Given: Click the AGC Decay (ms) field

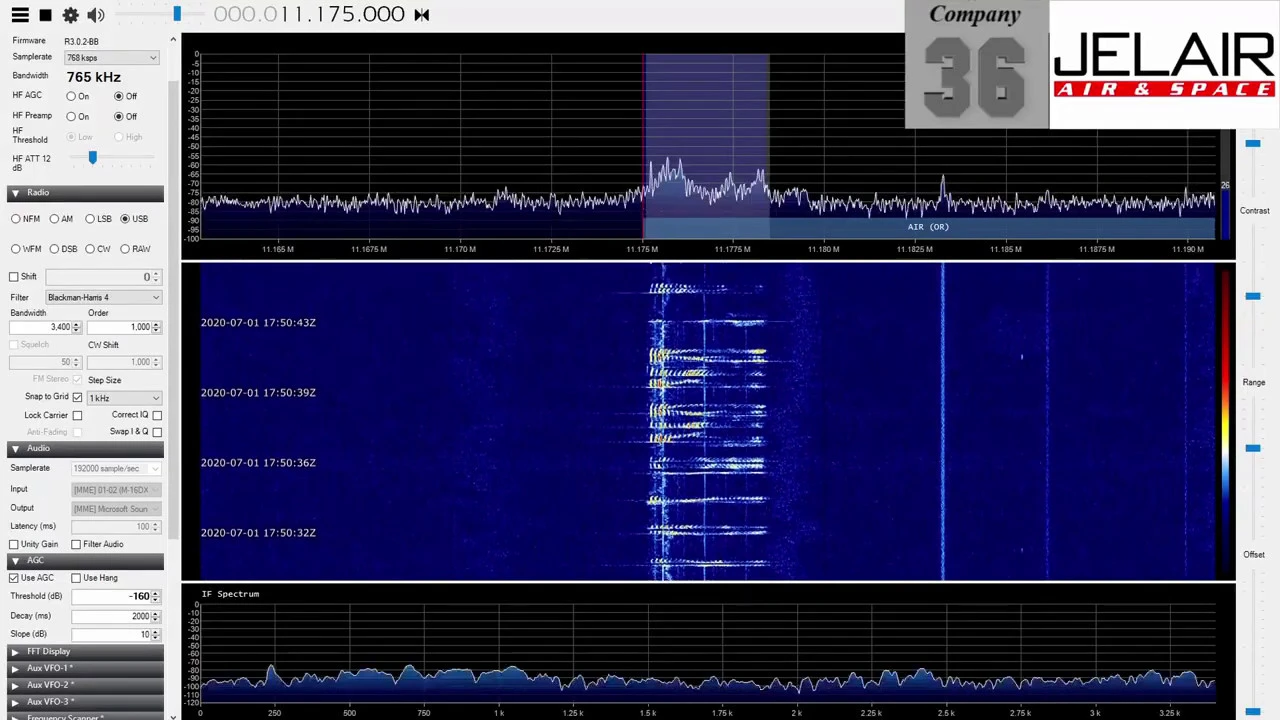Looking at the screenshot, I should coord(116,616).
